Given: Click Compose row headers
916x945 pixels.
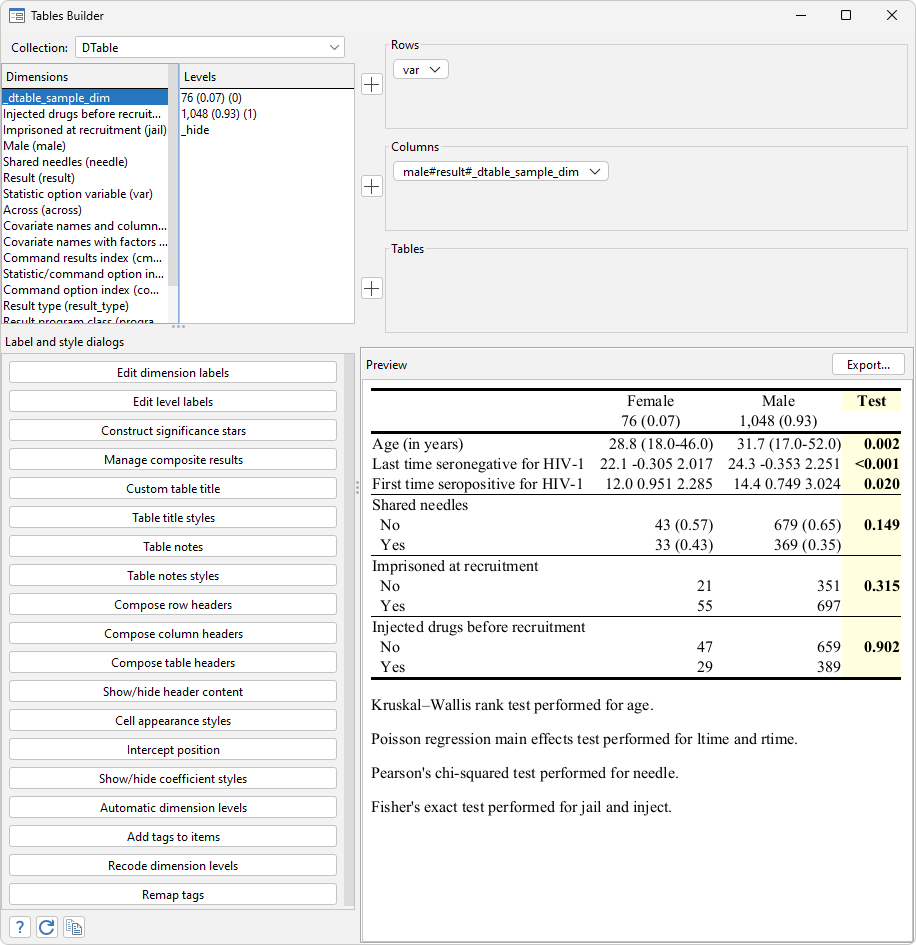Looking at the screenshot, I should [172, 604].
